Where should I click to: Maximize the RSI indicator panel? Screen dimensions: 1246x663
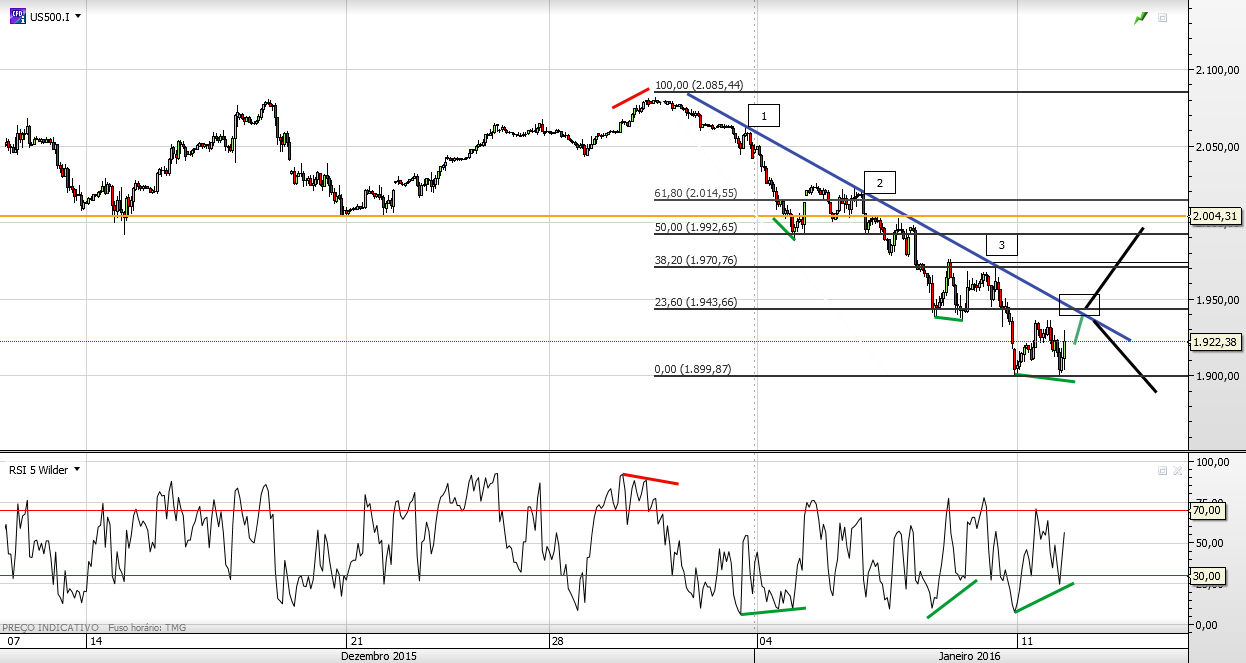1162,470
